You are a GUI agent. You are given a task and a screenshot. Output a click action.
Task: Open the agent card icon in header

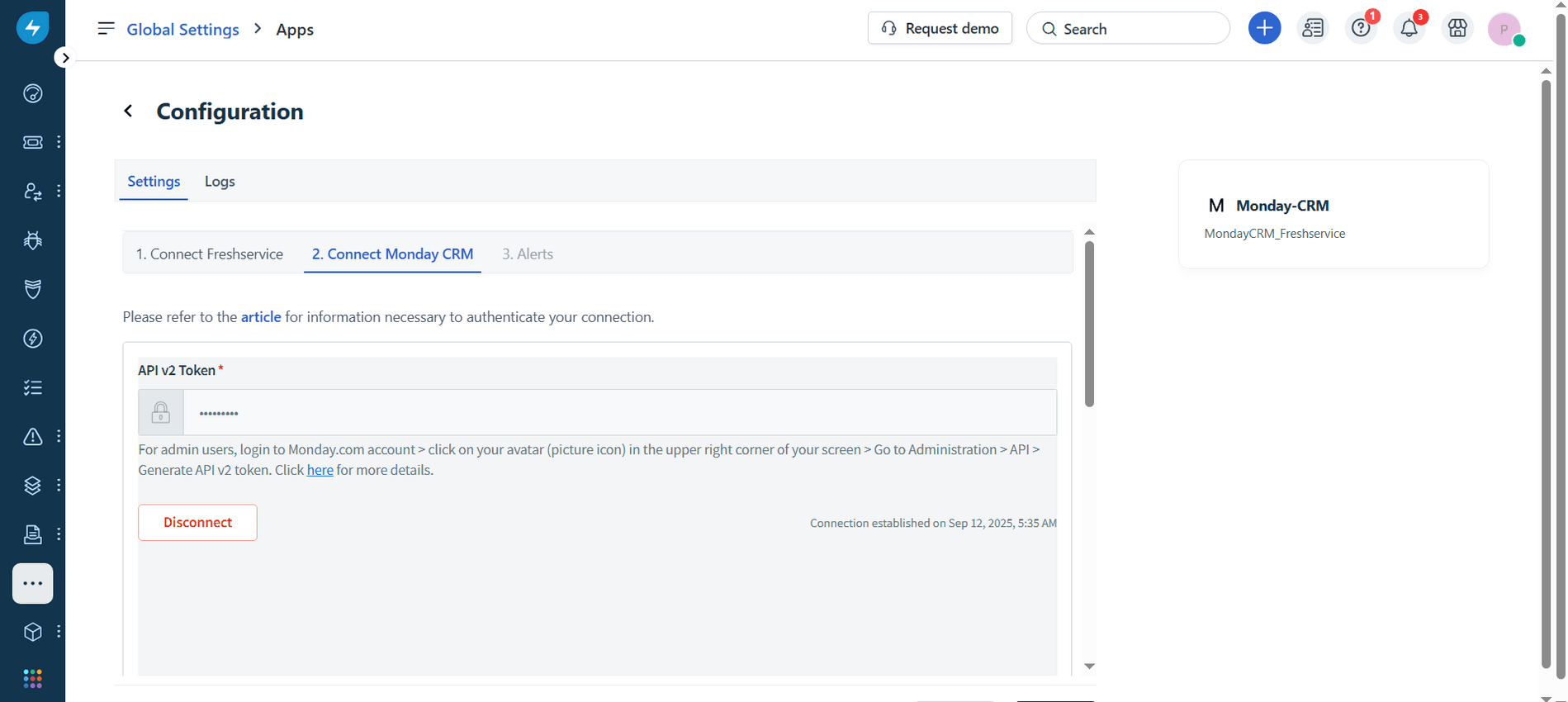coord(1313,28)
